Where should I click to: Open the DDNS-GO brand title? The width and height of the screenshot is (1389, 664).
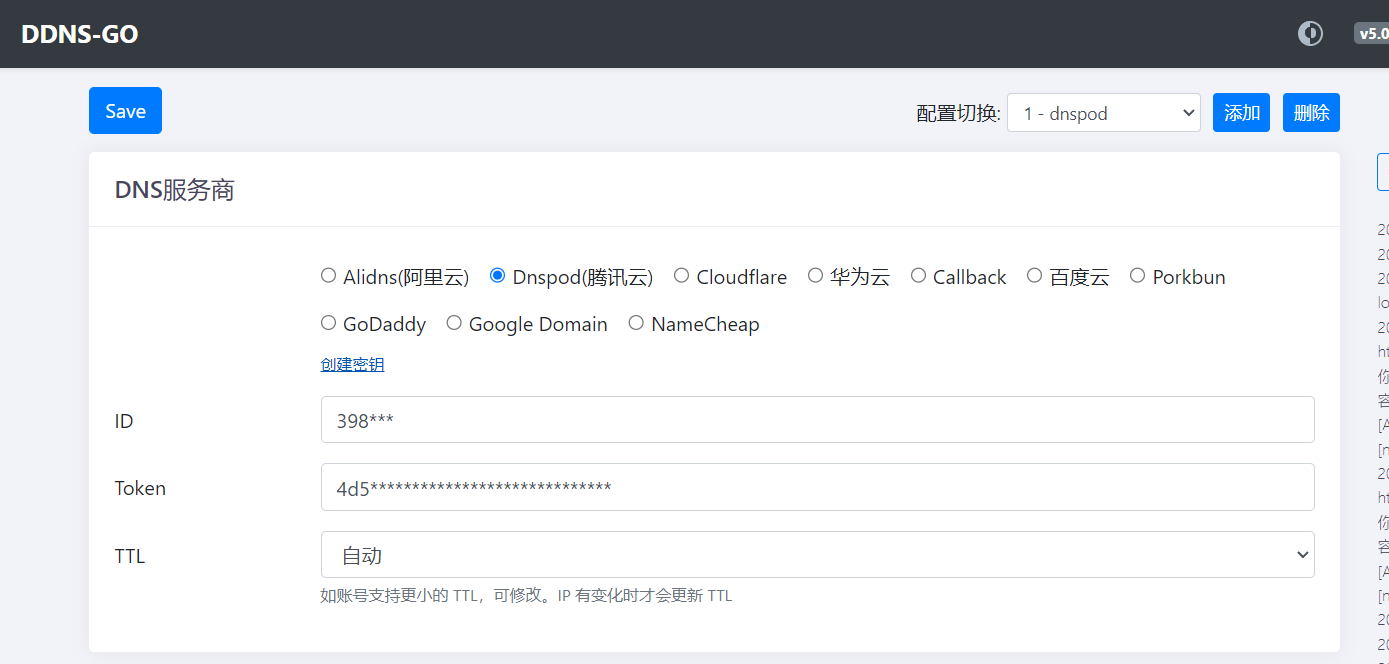(x=80, y=34)
